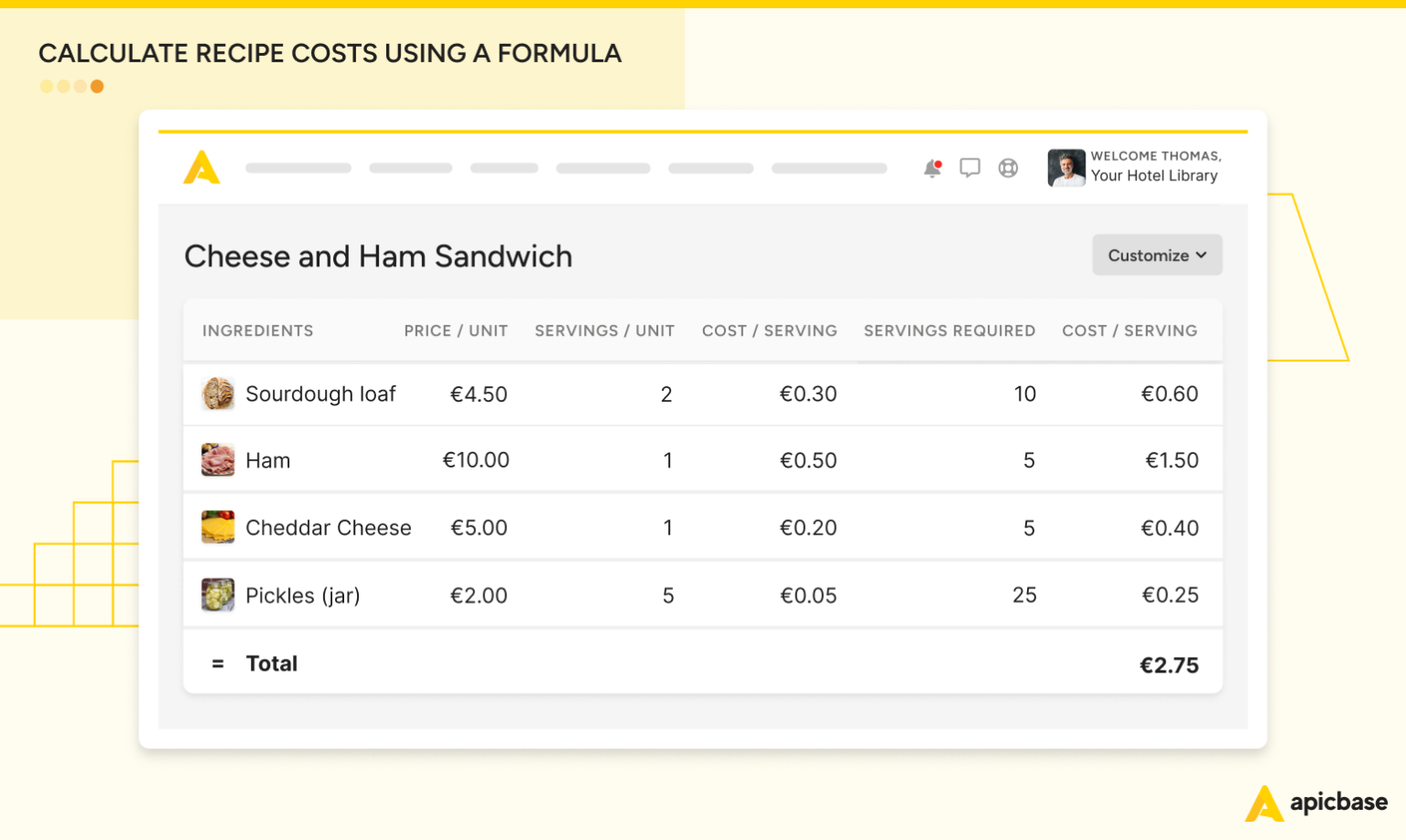Image resolution: width=1406 pixels, height=840 pixels.
Task: Select the Apicbase logo in the navbar
Action: (x=202, y=168)
